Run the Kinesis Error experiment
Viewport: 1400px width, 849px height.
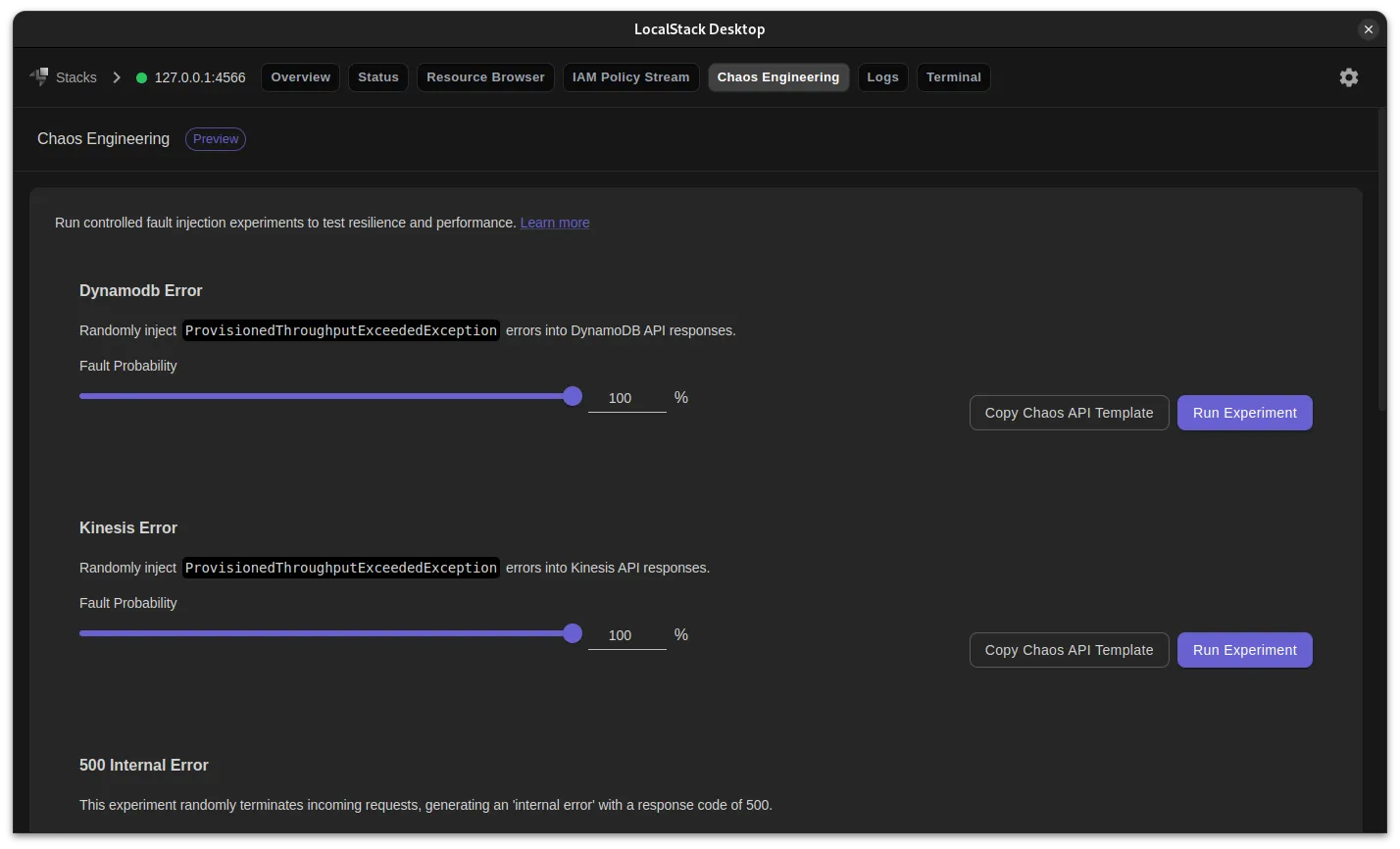click(1244, 650)
